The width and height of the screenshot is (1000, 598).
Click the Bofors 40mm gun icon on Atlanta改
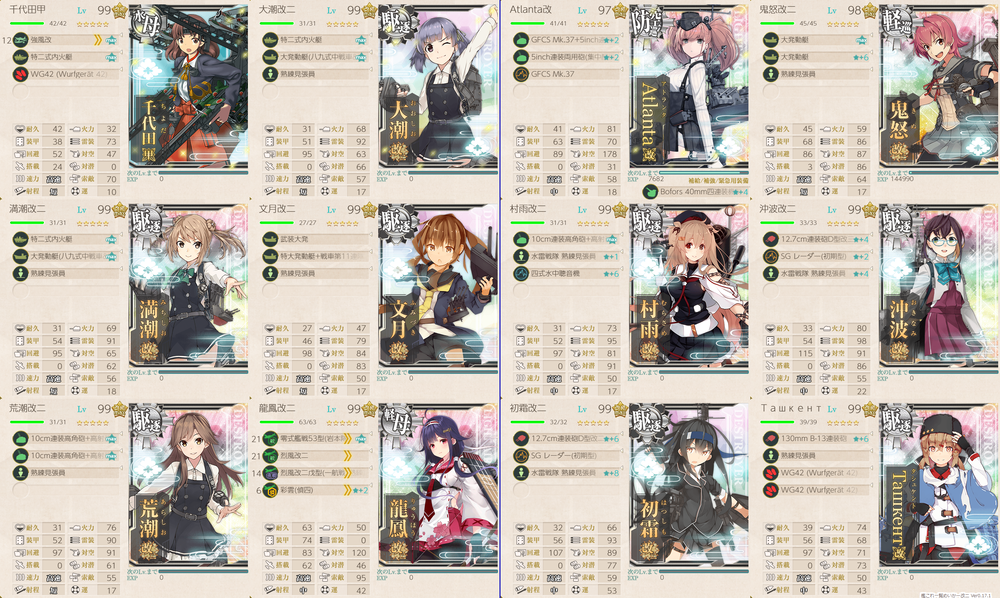pos(650,191)
